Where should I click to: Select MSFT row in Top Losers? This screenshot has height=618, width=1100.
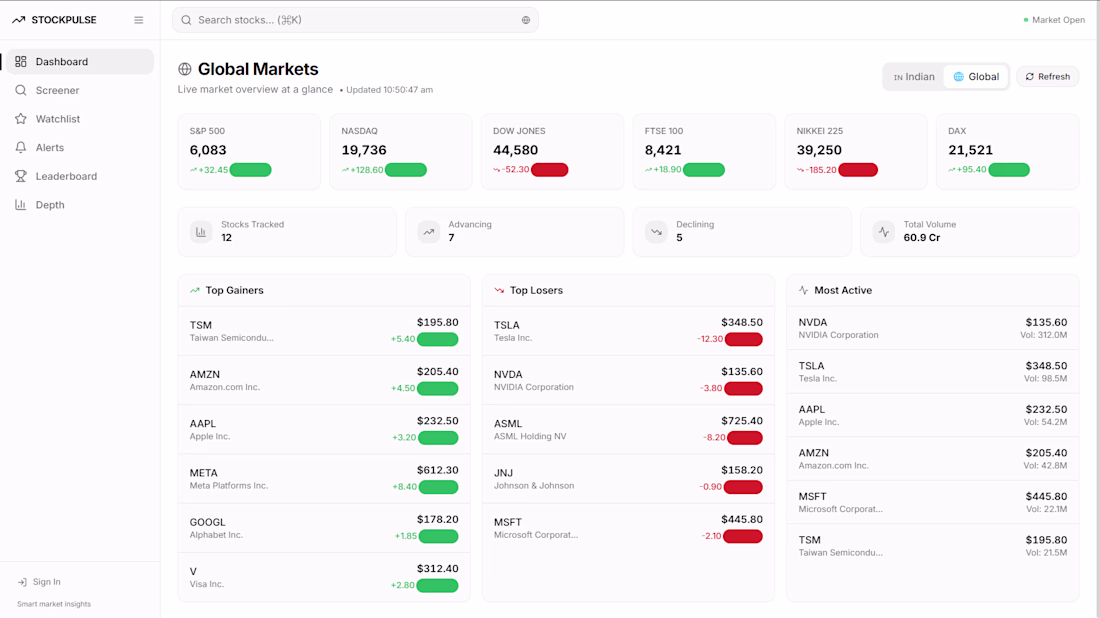point(629,528)
